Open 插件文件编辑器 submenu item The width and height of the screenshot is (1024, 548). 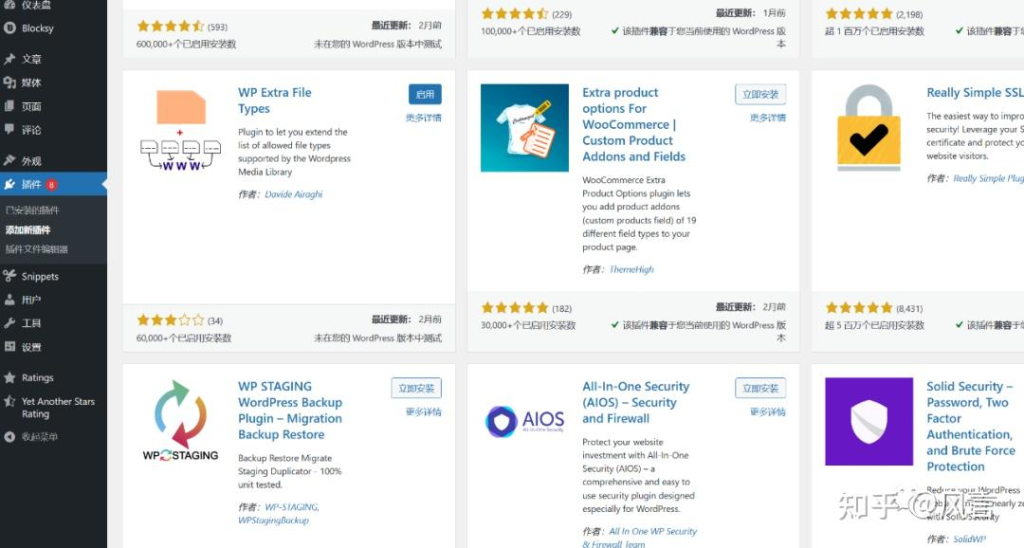(x=37, y=249)
